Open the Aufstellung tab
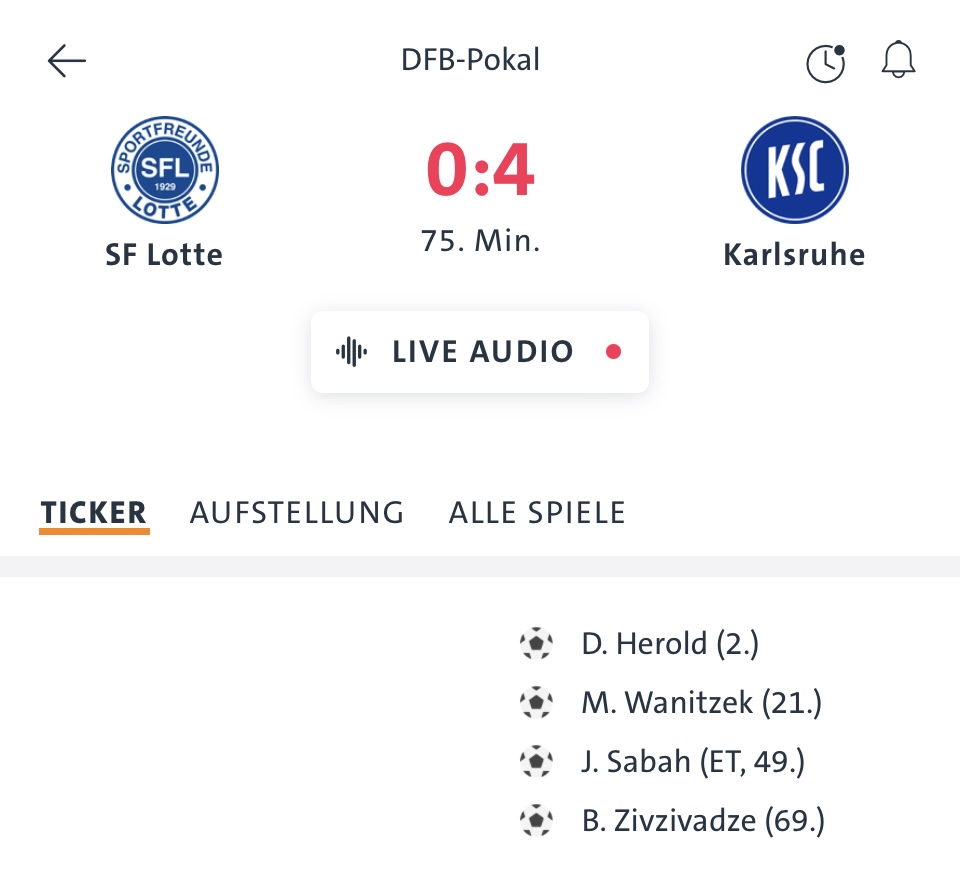This screenshot has height=881, width=960. (x=297, y=512)
